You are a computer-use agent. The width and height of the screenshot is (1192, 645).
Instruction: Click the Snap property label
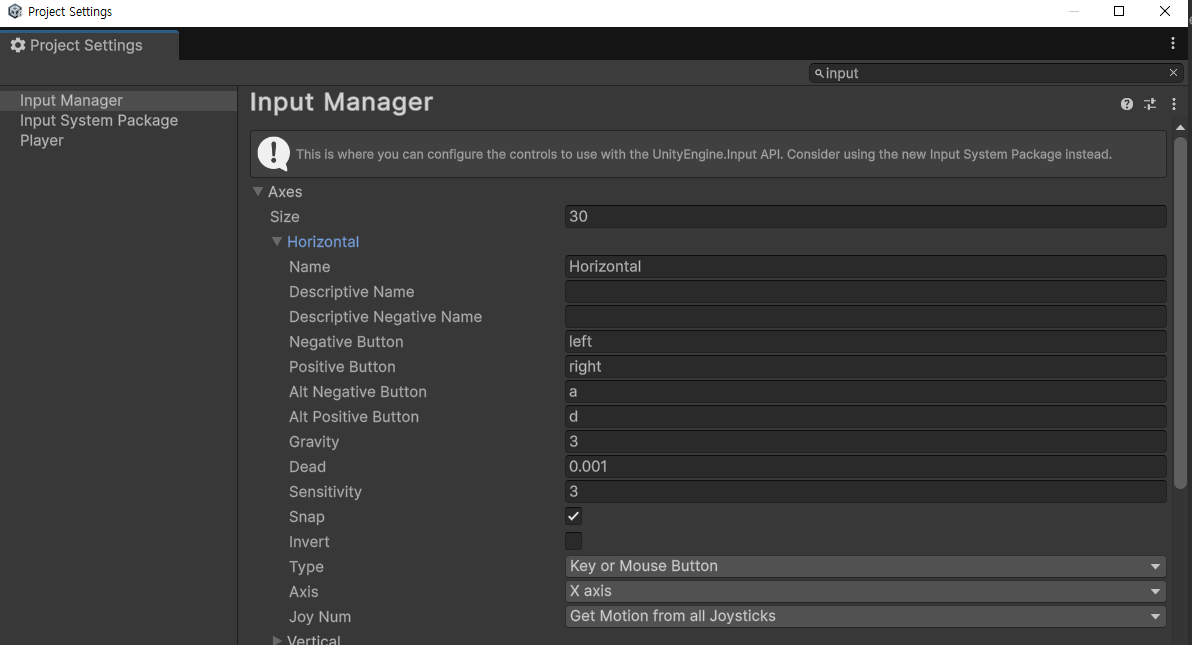pos(306,517)
